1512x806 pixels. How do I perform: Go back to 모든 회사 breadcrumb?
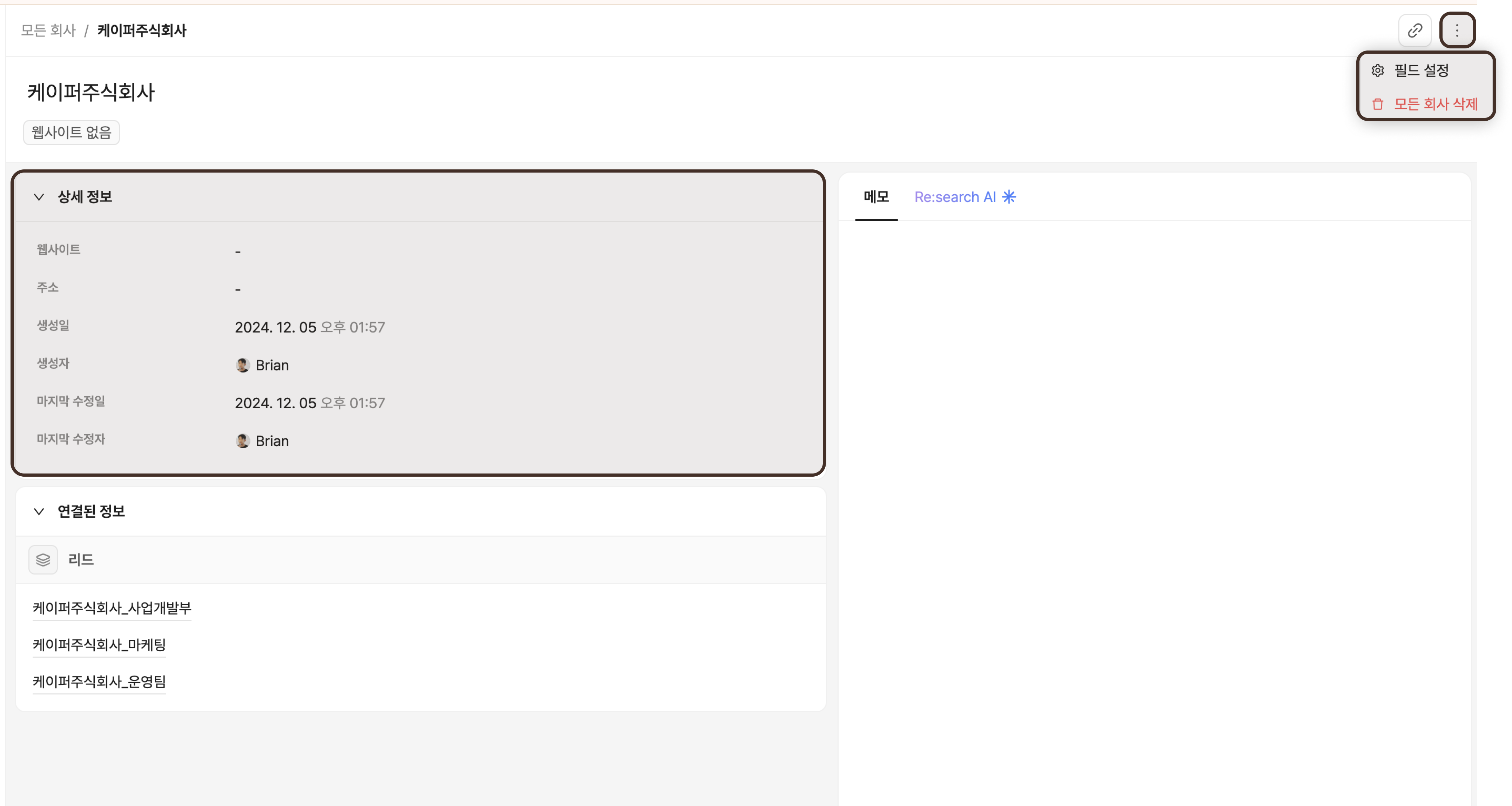point(48,30)
